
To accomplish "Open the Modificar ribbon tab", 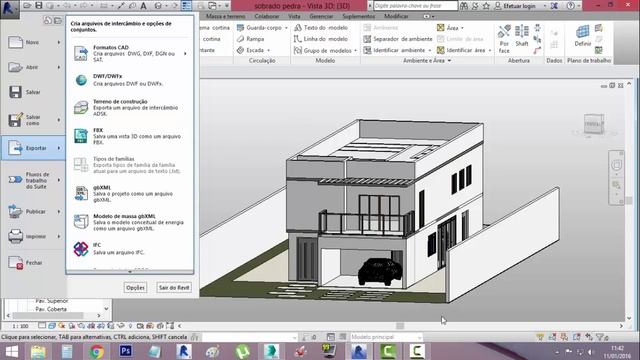I will coord(396,16).
